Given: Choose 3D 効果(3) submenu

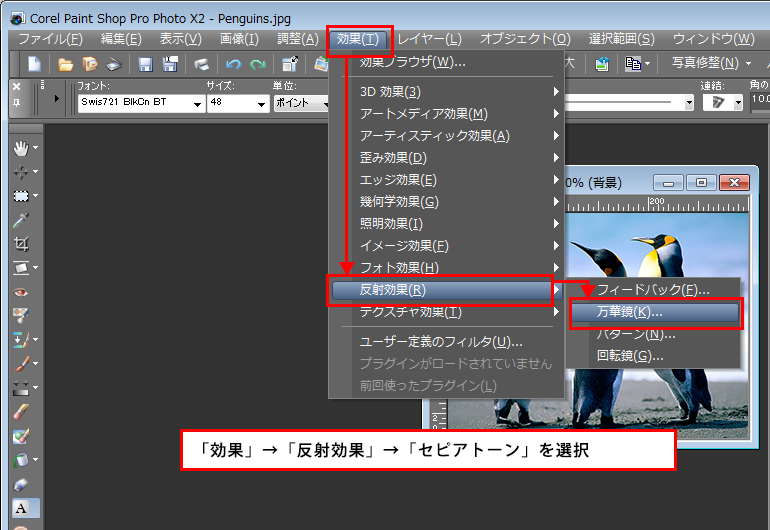Looking at the screenshot, I should tap(447, 92).
